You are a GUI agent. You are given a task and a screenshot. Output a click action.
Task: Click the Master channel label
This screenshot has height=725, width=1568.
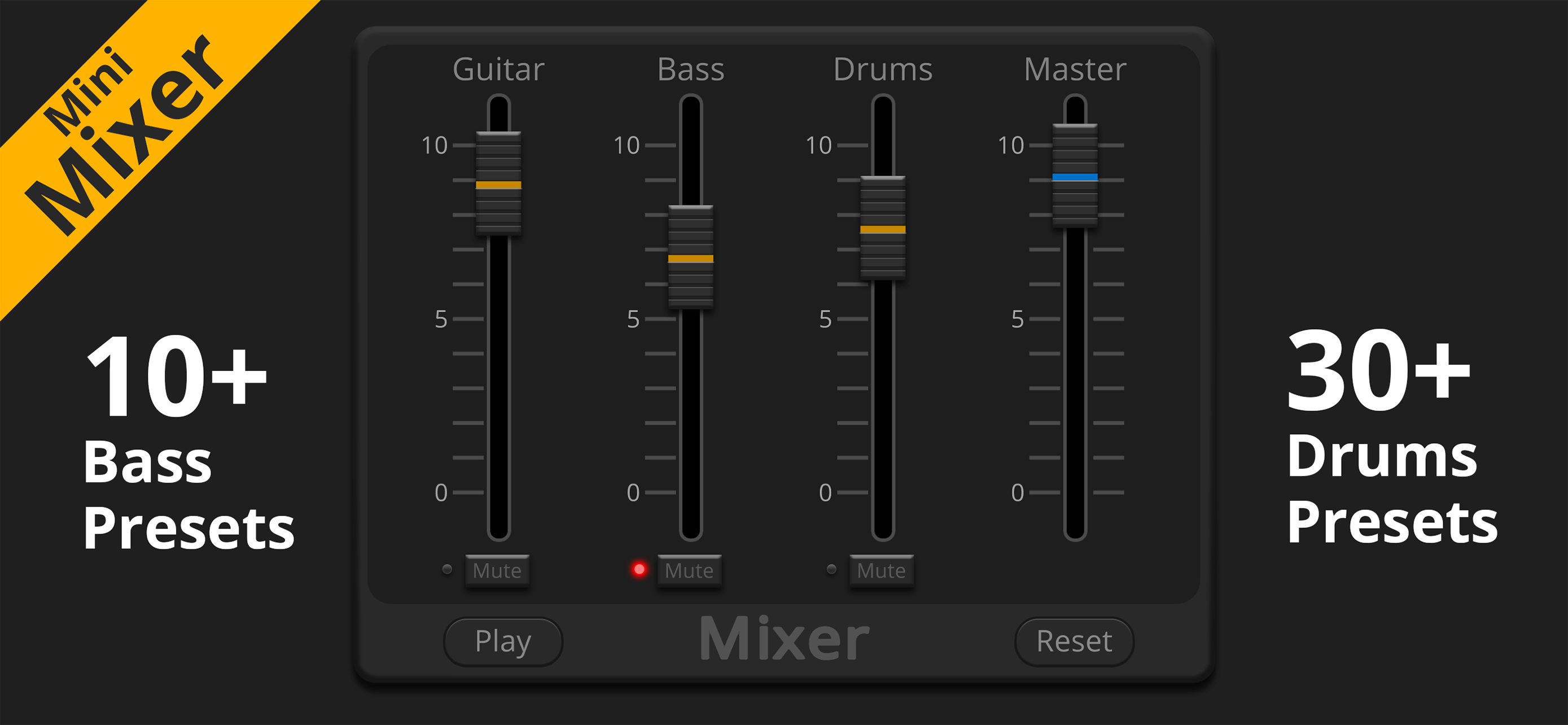tap(1076, 69)
